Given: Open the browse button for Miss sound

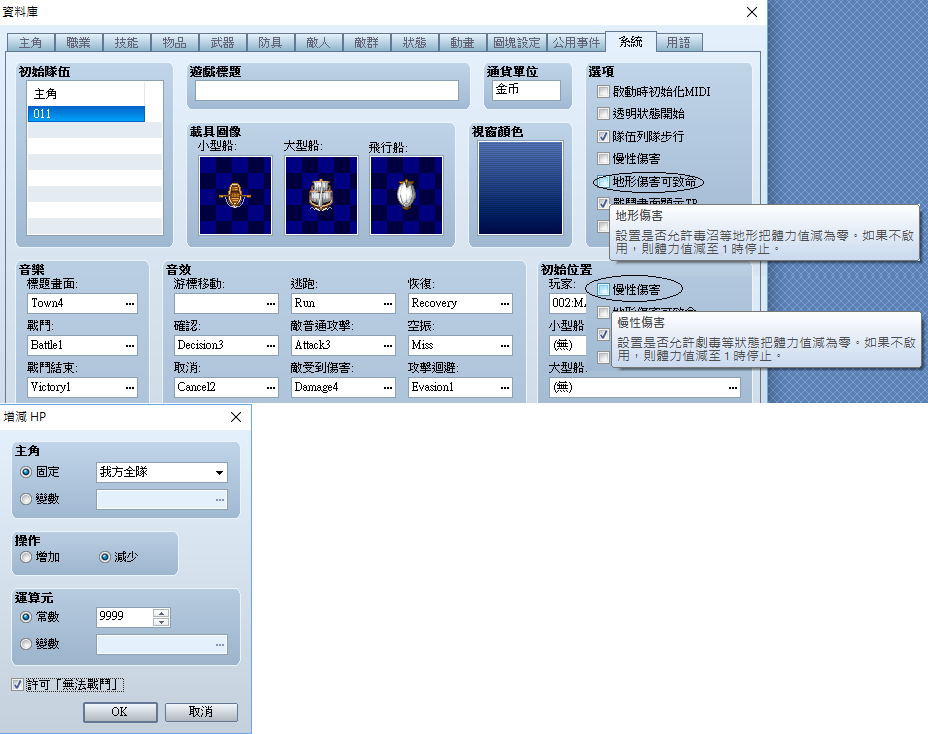Looking at the screenshot, I should pyautogui.click(x=505, y=346).
